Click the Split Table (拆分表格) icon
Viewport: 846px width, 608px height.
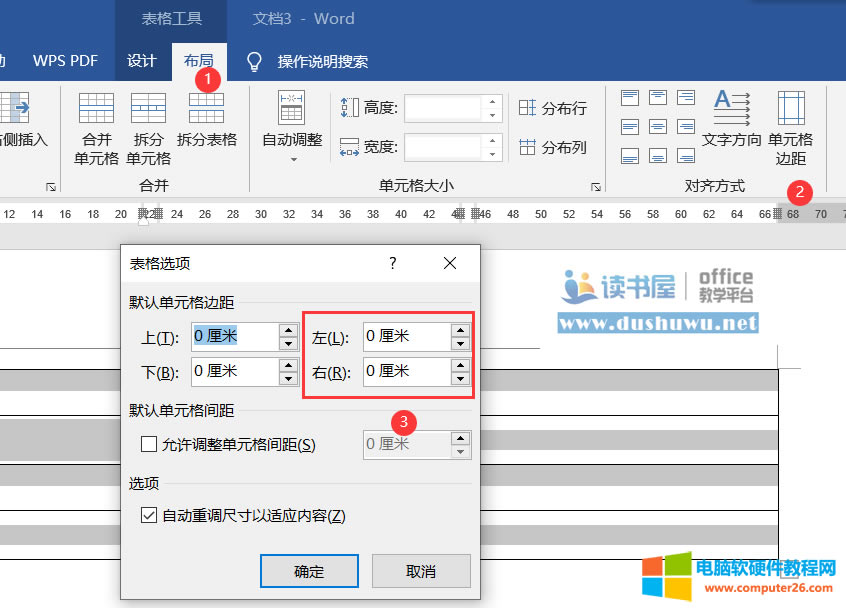(x=206, y=108)
